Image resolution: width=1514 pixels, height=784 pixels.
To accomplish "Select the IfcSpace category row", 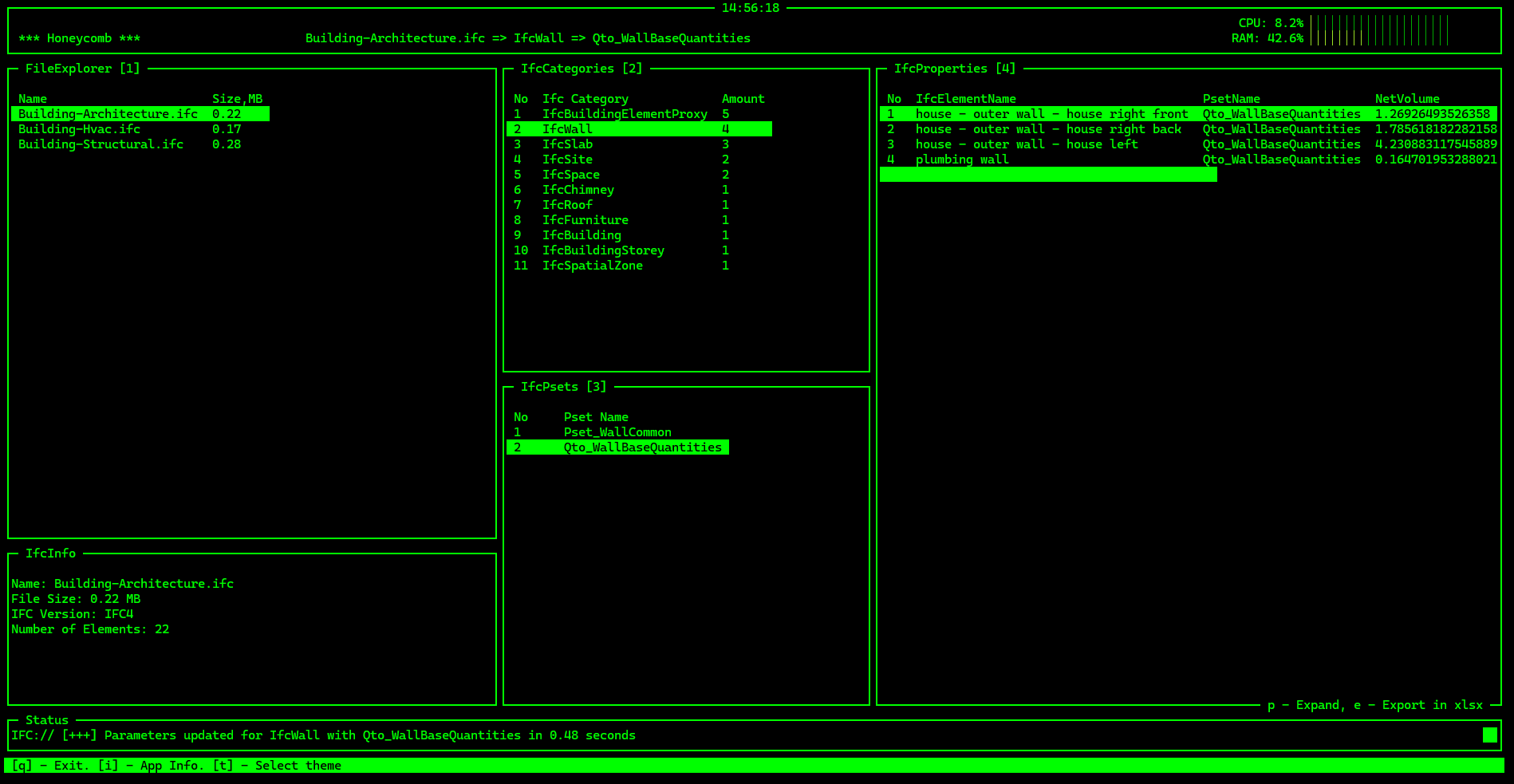I will point(639,175).
